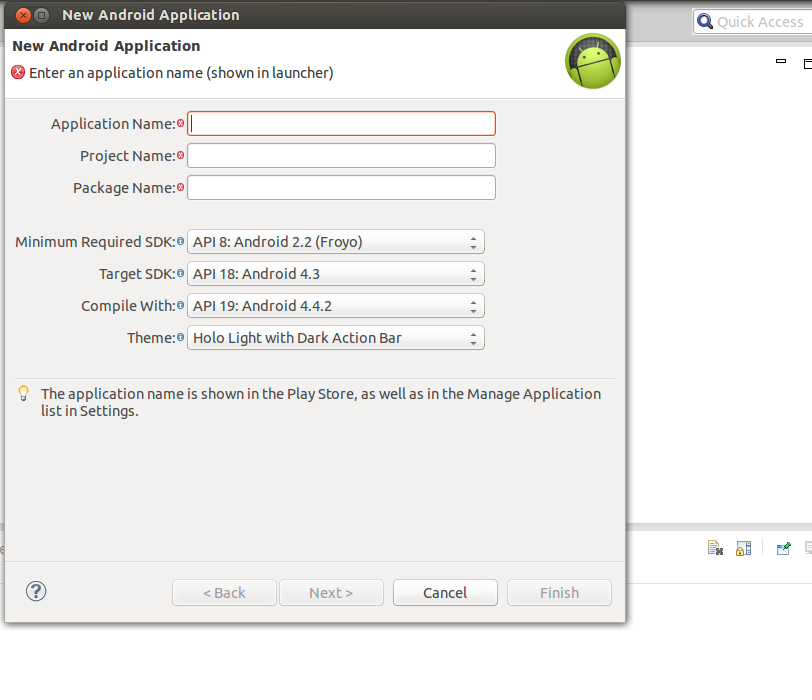The height and width of the screenshot is (700, 812).
Task: Click the error marker beside Application Name
Action: 180,123
